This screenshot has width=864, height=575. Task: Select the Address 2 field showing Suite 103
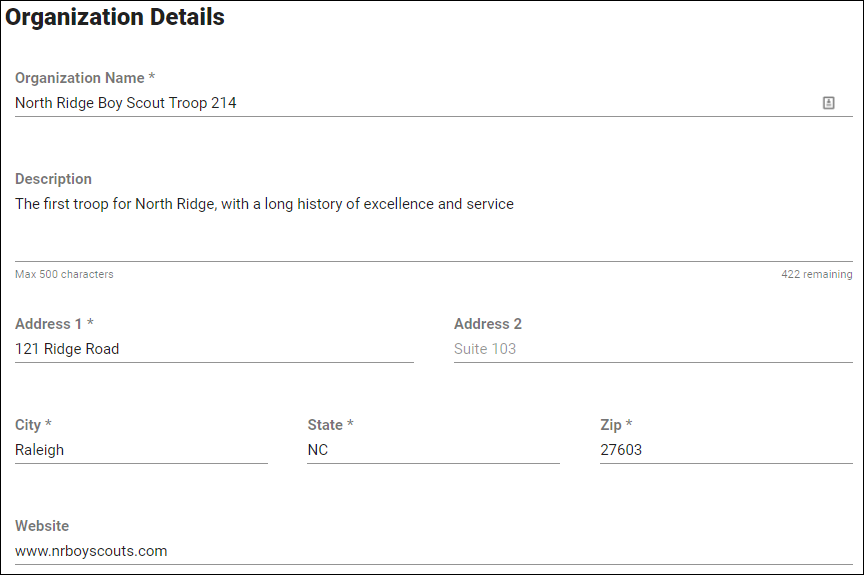(x=653, y=349)
